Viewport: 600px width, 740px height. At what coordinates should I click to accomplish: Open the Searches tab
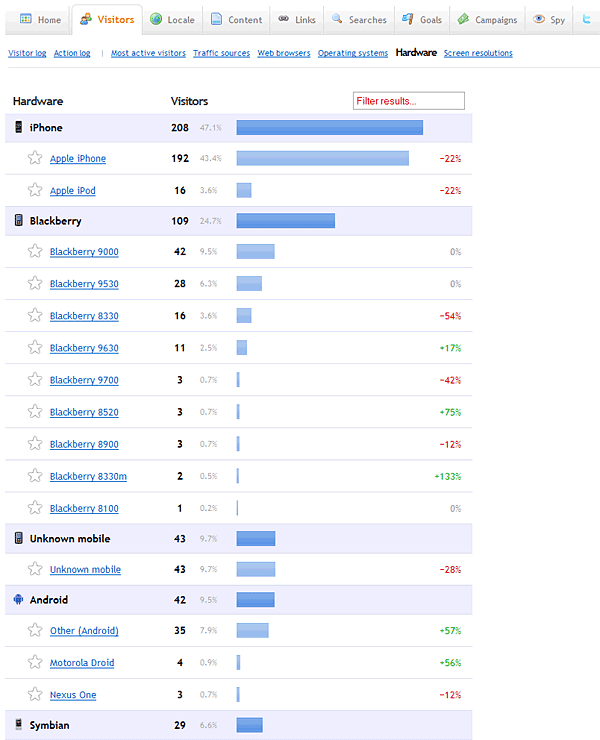(359, 20)
